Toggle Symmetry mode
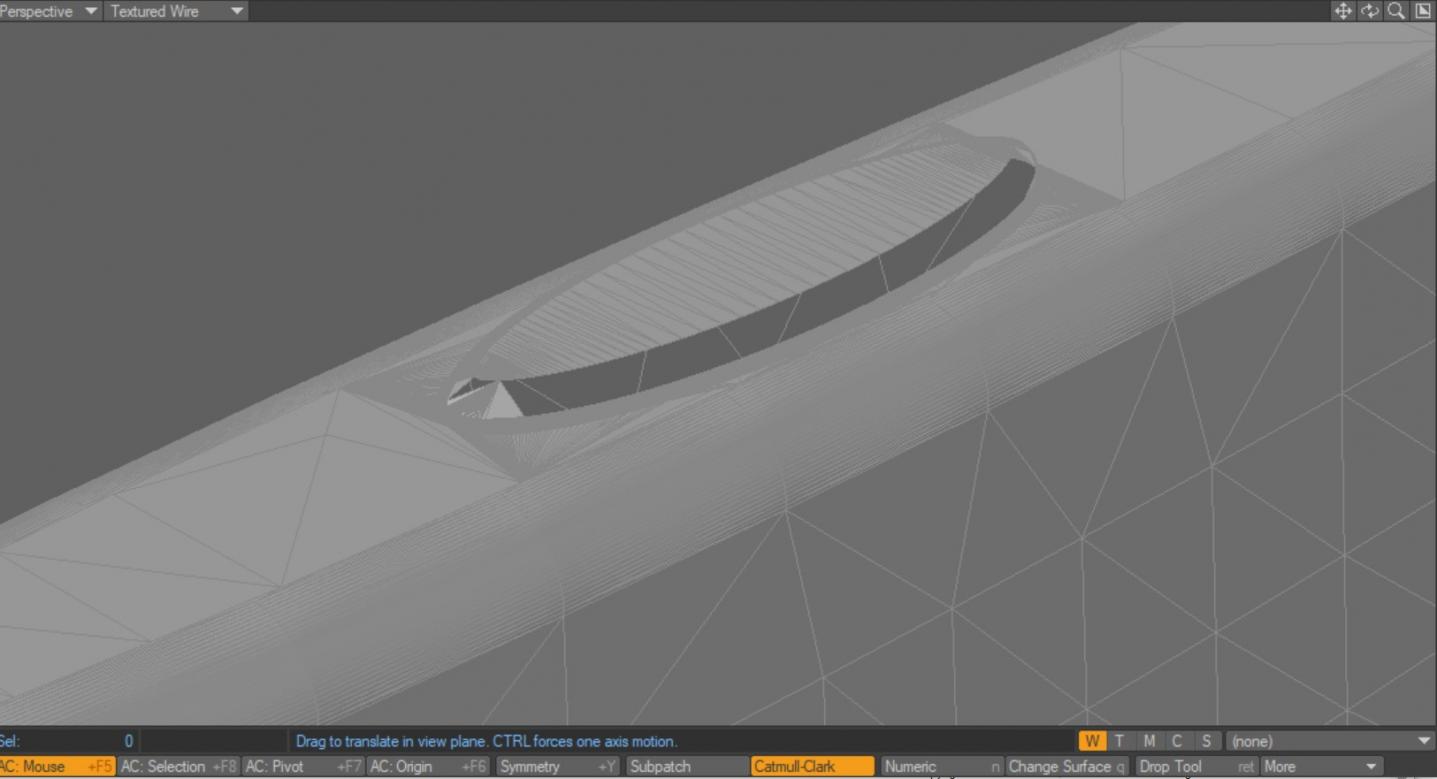This screenshot has height=779, width=1437. pos(557,767)
